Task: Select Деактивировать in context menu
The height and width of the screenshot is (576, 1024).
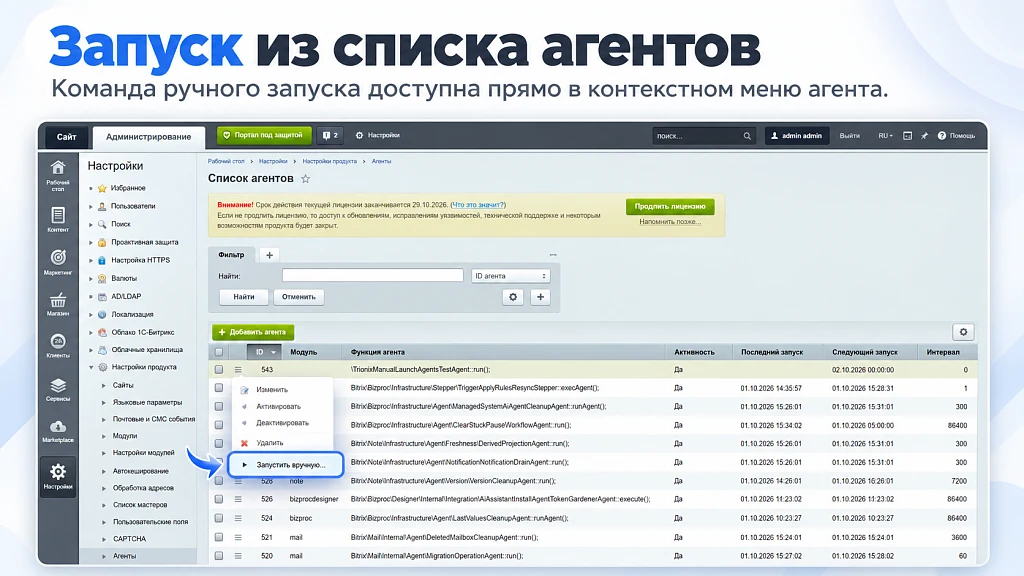Action: coord(282,423)
